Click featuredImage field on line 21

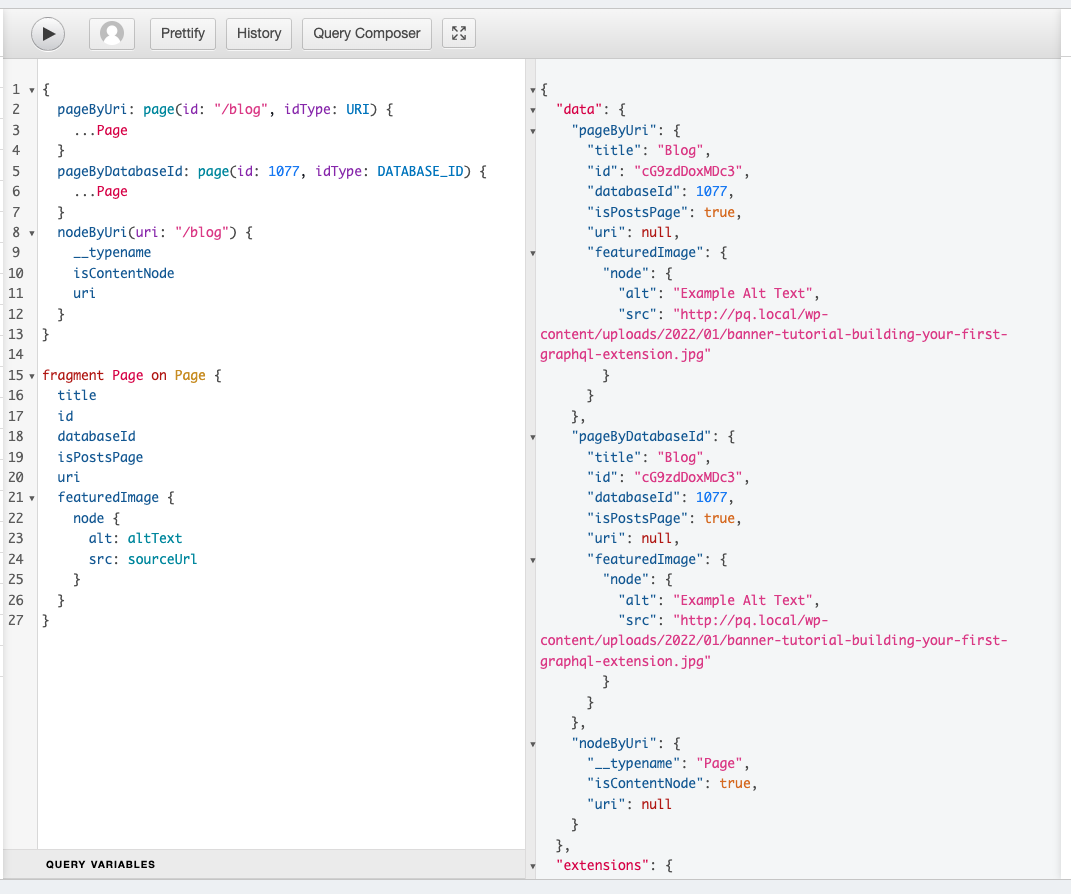pyautogui.click(x=108, y=497)
